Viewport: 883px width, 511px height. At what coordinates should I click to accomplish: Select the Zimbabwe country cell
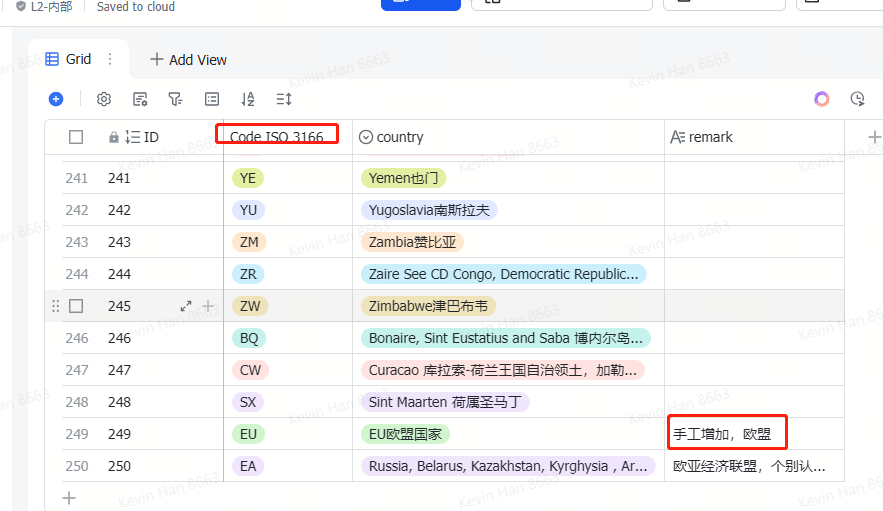coord(509,306)
